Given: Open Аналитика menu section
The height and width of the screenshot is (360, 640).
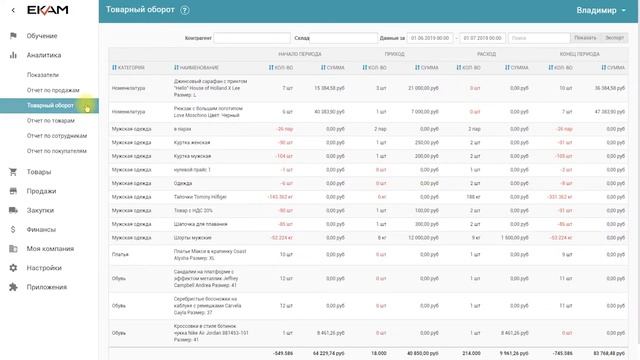Looking at the screenshot, I should [x=44, y=55].
